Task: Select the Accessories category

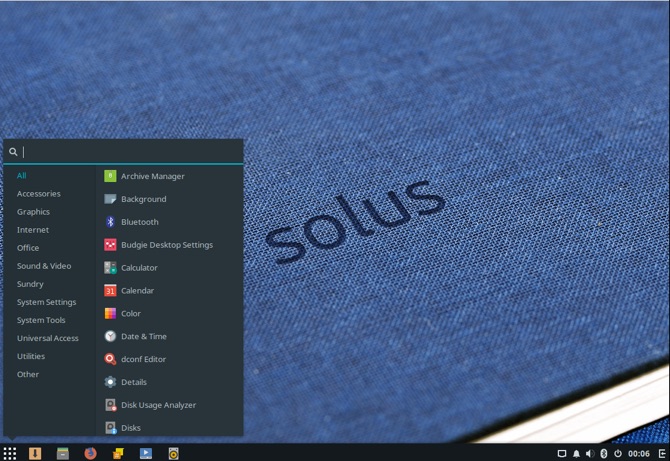Action: click(38, 194)
